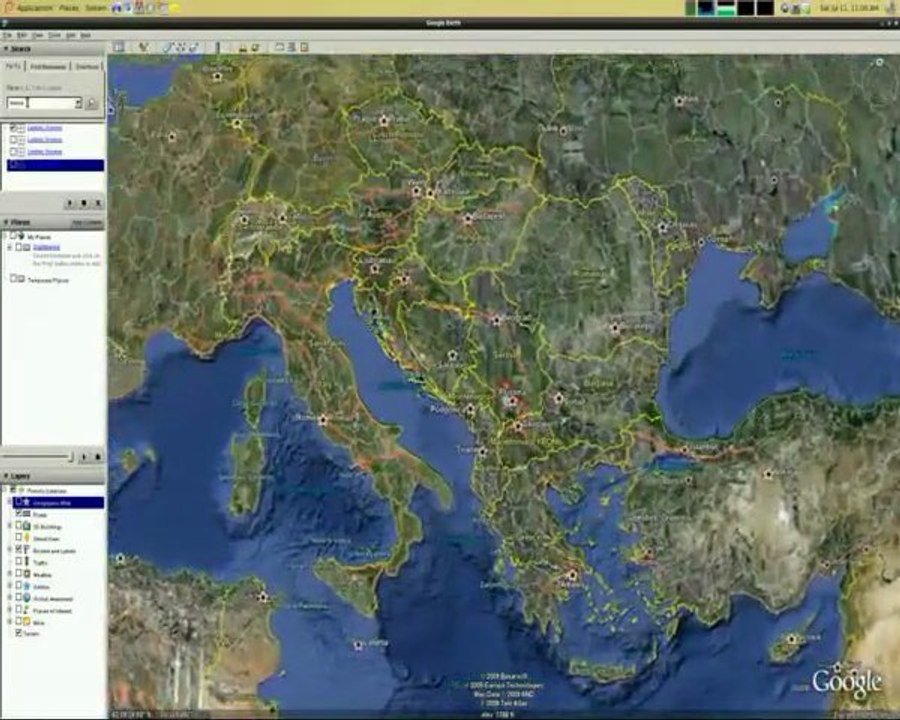Enable the Street View layer checkbox

(18, 538)
